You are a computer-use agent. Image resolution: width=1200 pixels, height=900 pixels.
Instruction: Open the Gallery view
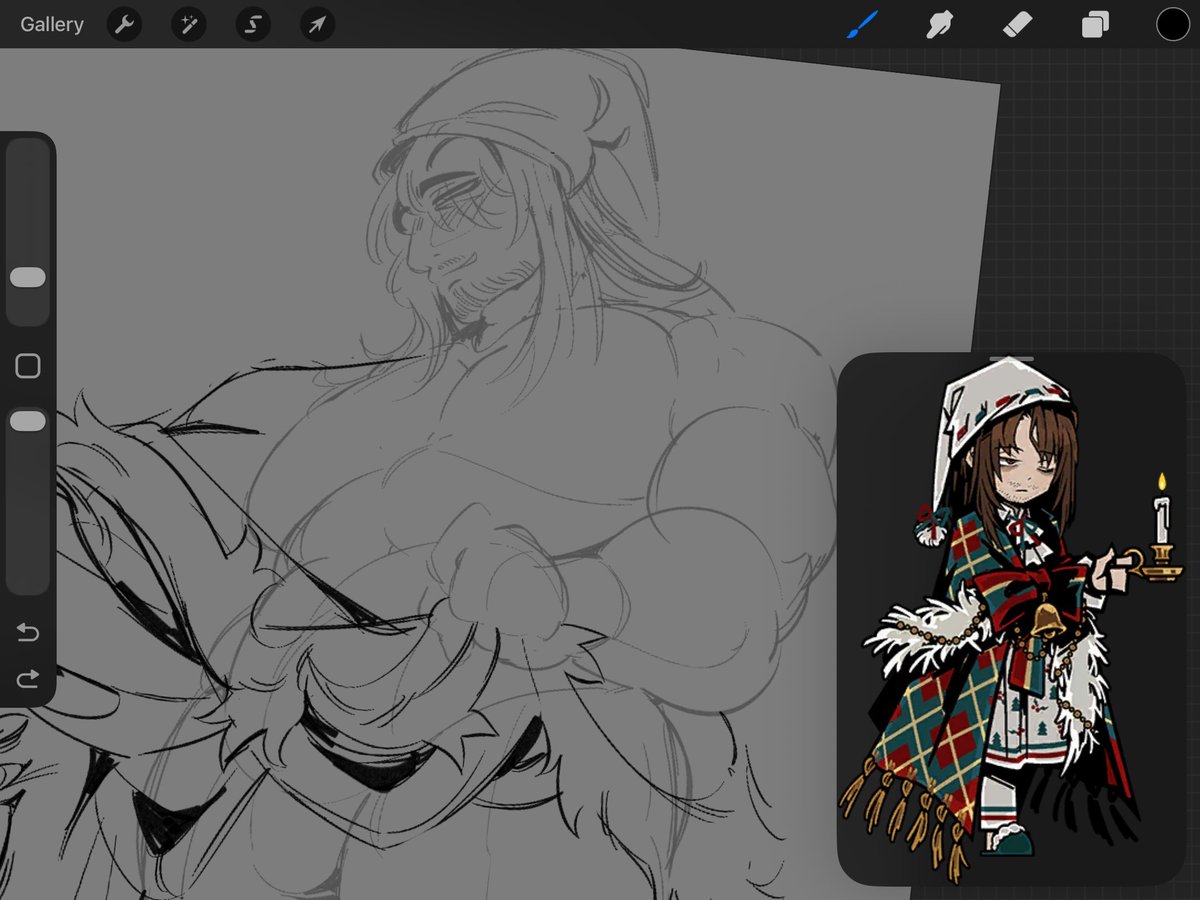(52, 24)
